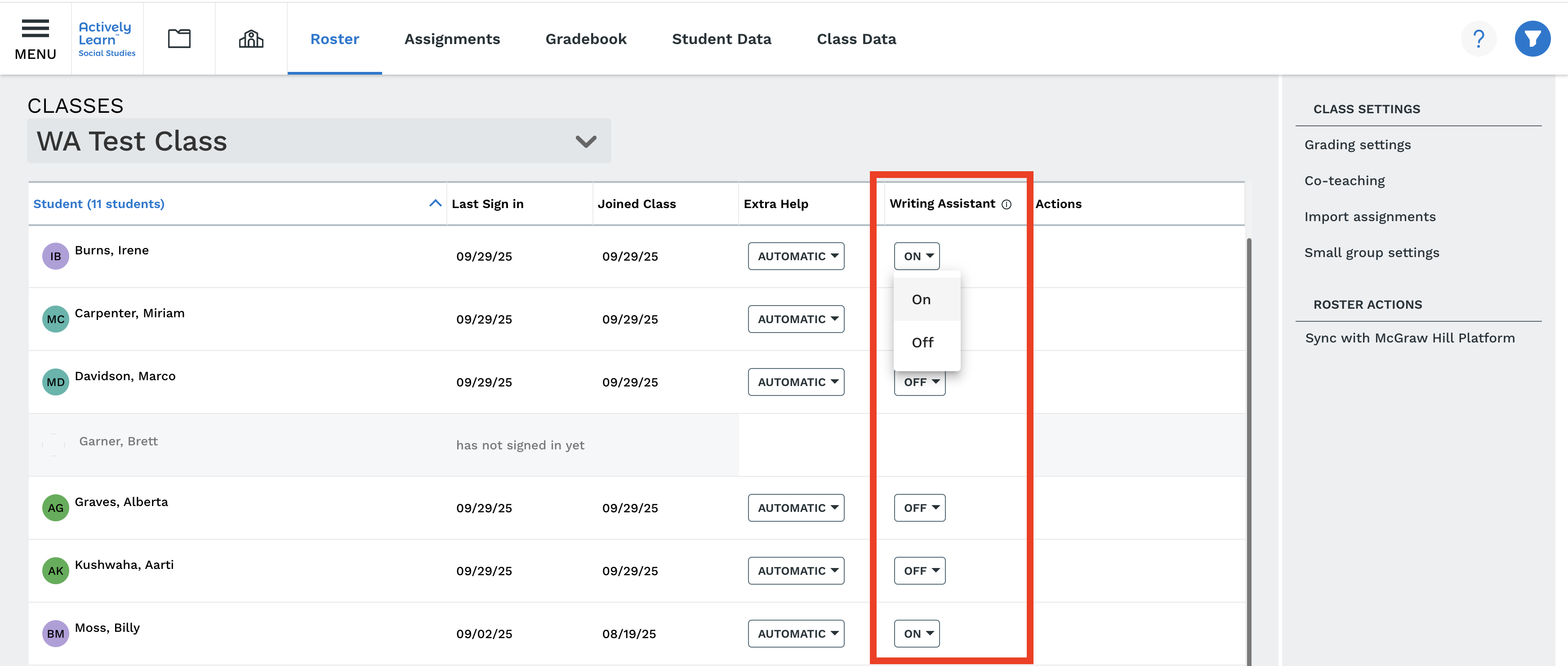Open the help question mark icon
1568x666 pixels.
tap(1478, 39)
